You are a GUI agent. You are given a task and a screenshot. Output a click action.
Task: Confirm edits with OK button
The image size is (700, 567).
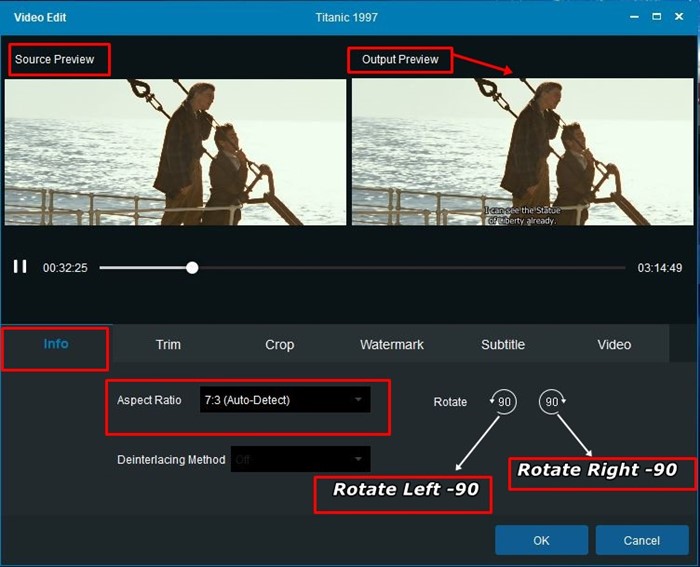tap(541, 540)
